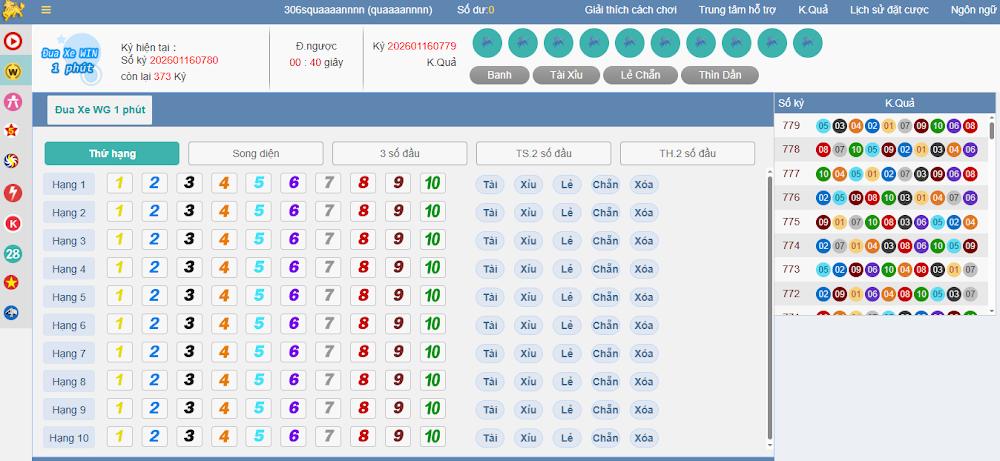
Task: Switch to the Song diện tab
Action: (x=256, y=153)
